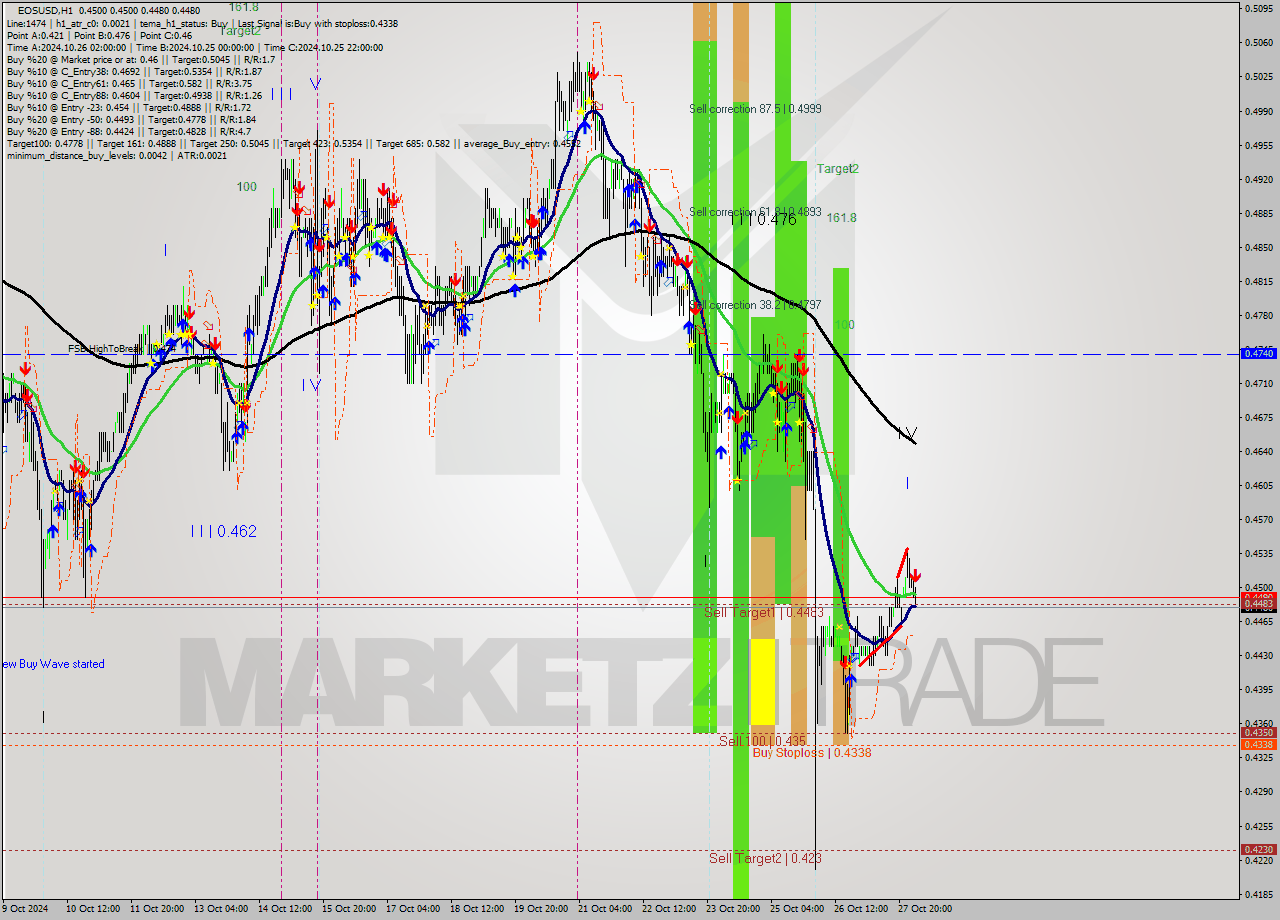Select the 'FSB-HighToBreak' line label
Image resolution: width=1280 pixels, height=920 pixels.
pos(106,348)
